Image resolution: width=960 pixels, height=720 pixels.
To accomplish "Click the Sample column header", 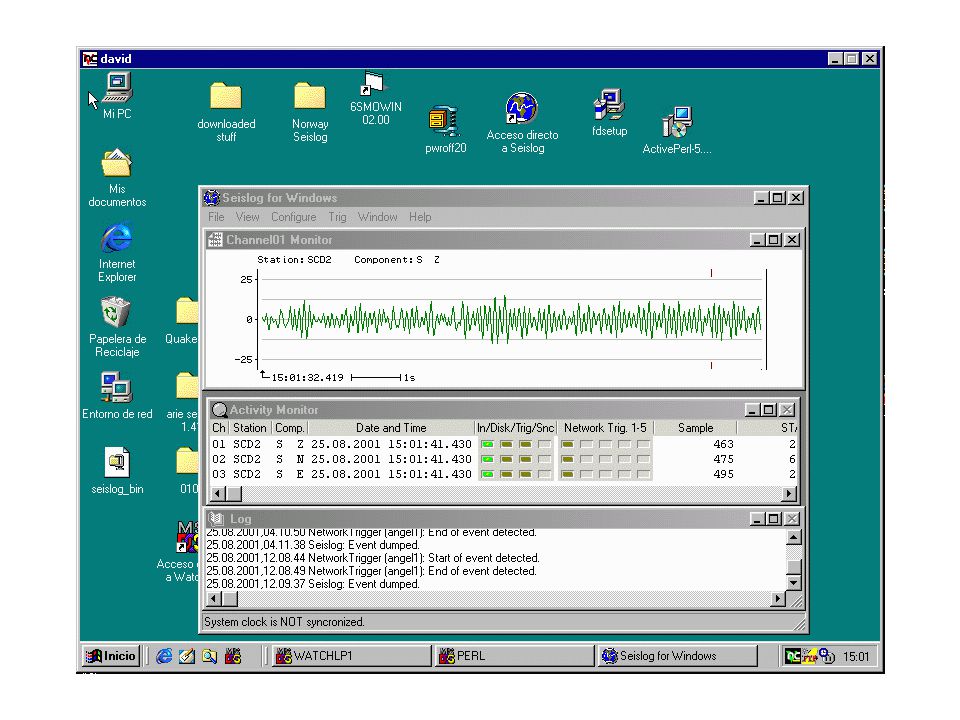I will [696, 428].
